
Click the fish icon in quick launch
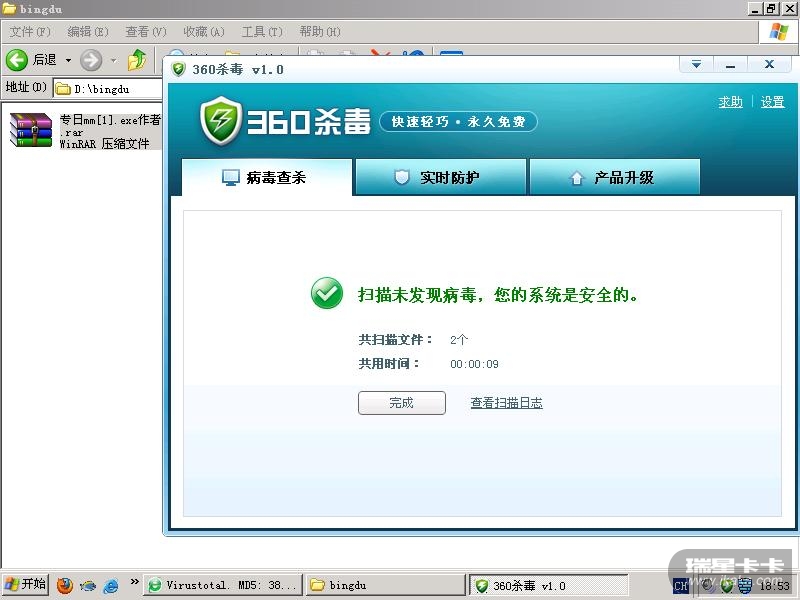88,585
